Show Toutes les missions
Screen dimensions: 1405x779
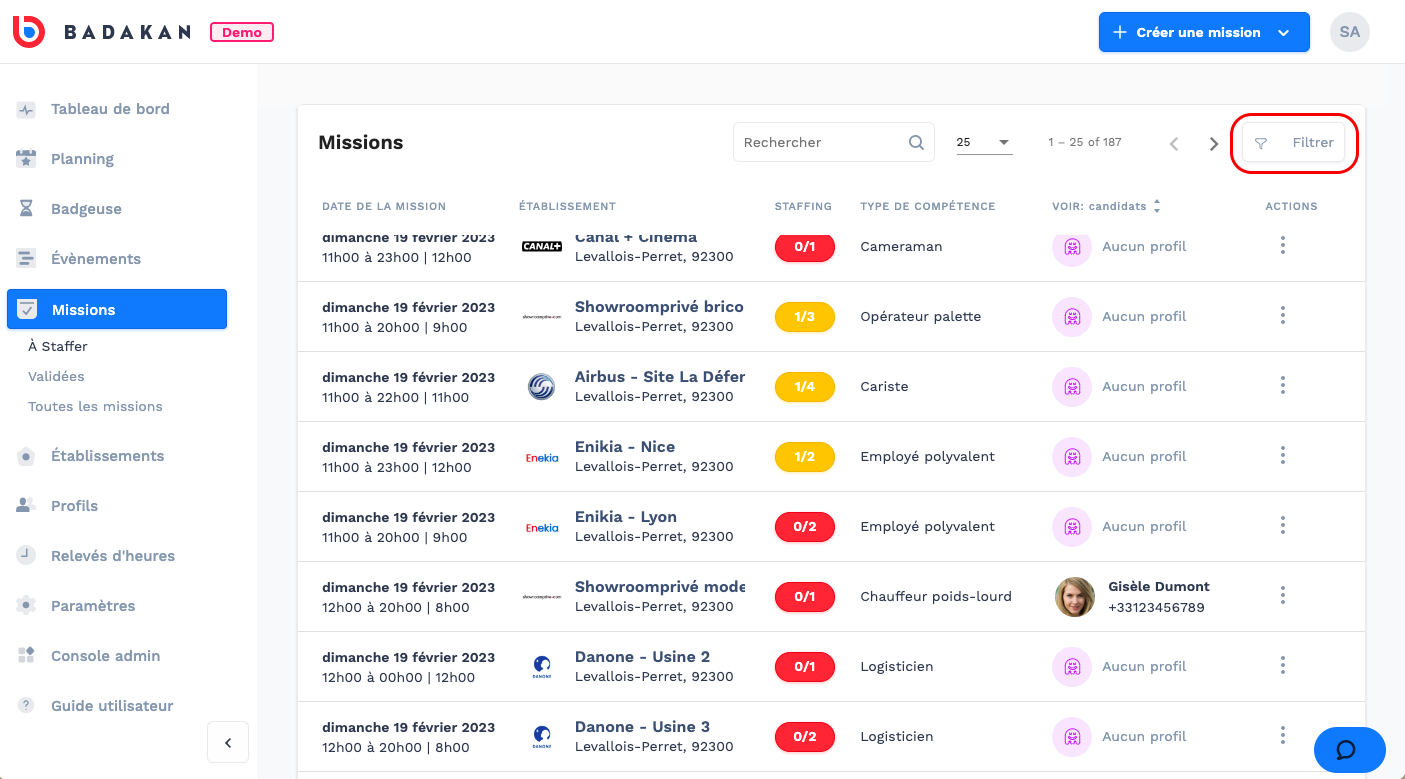(95, 407)
